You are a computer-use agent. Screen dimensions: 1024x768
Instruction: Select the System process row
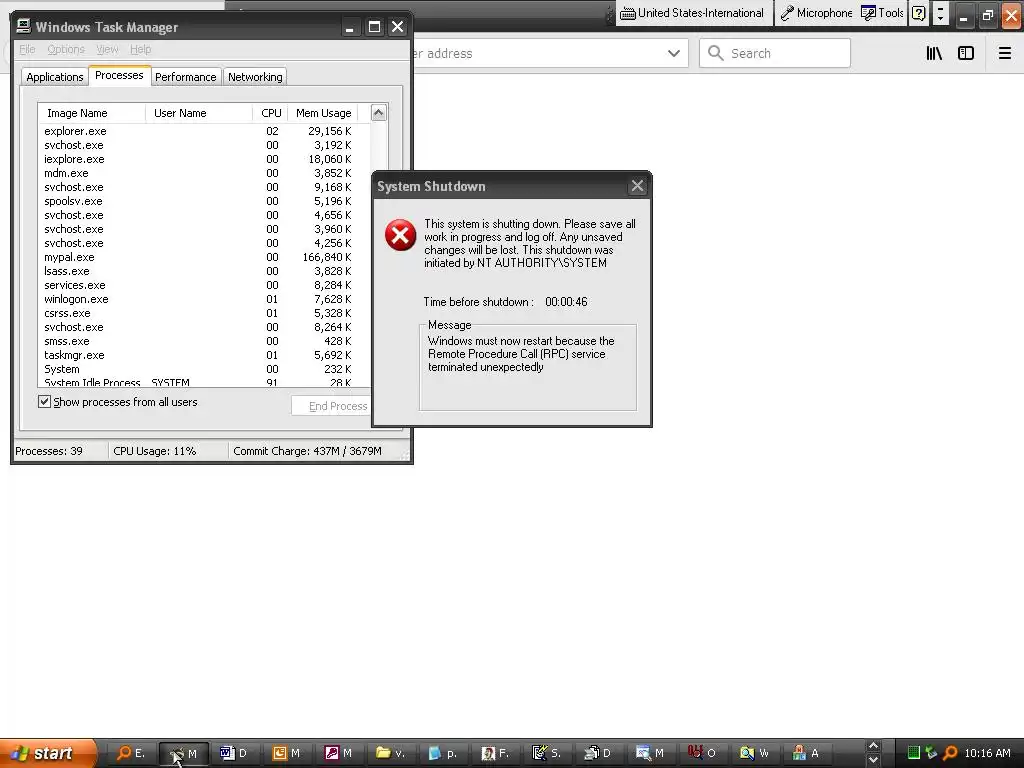pyautogui.click(x=204, y=369)
